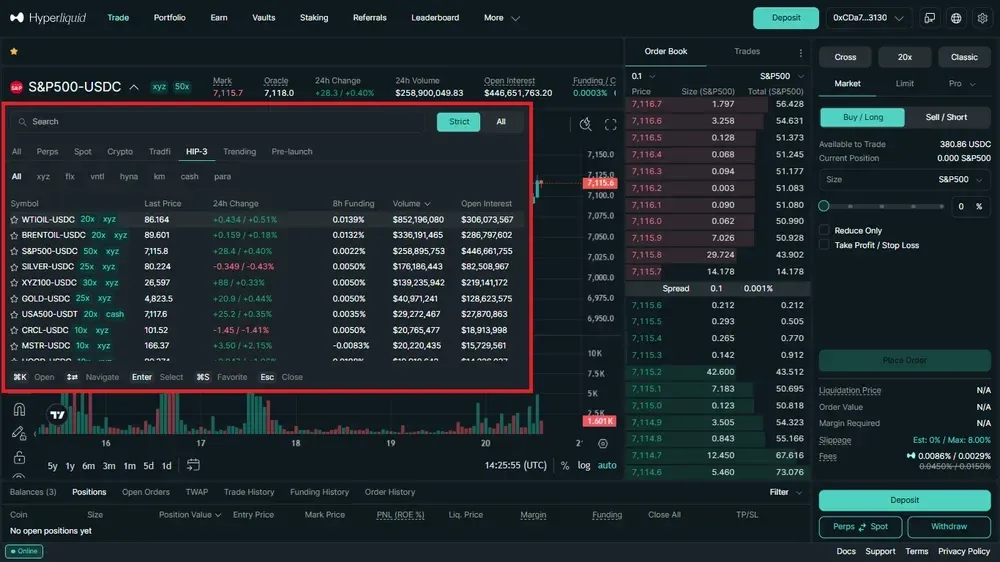This screenshot has height=562, width=1000.
Task: Click the chart zoom magnifier icon
Action: pos(585,124)
